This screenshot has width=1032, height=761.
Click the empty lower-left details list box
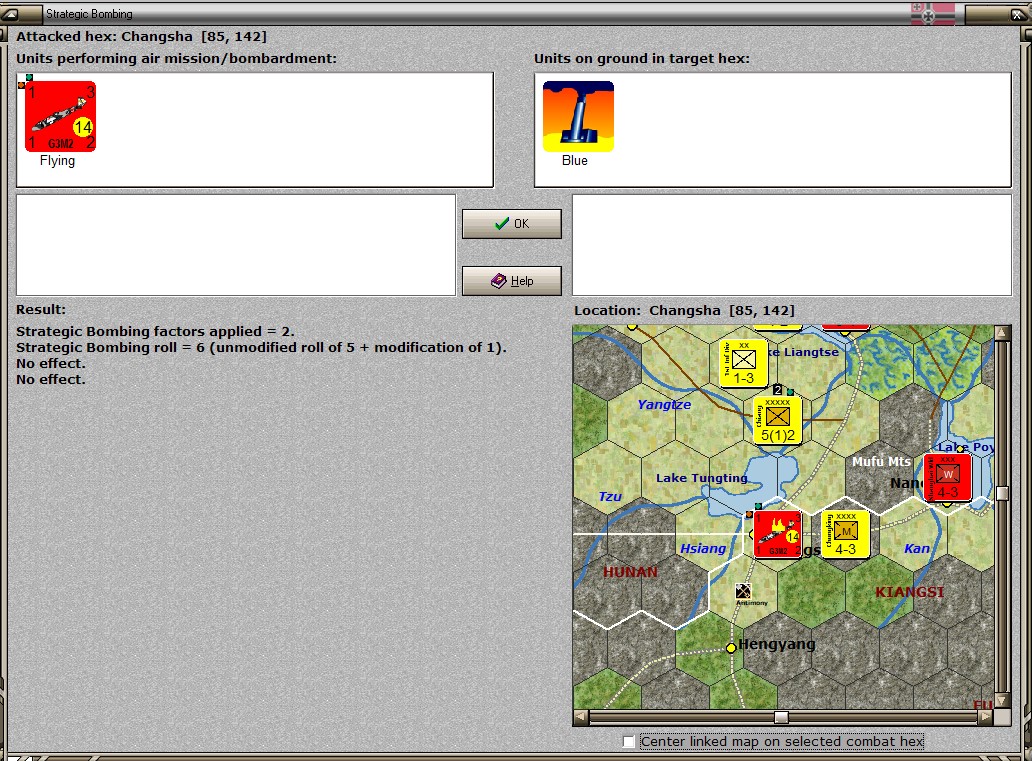click(236, 245)
